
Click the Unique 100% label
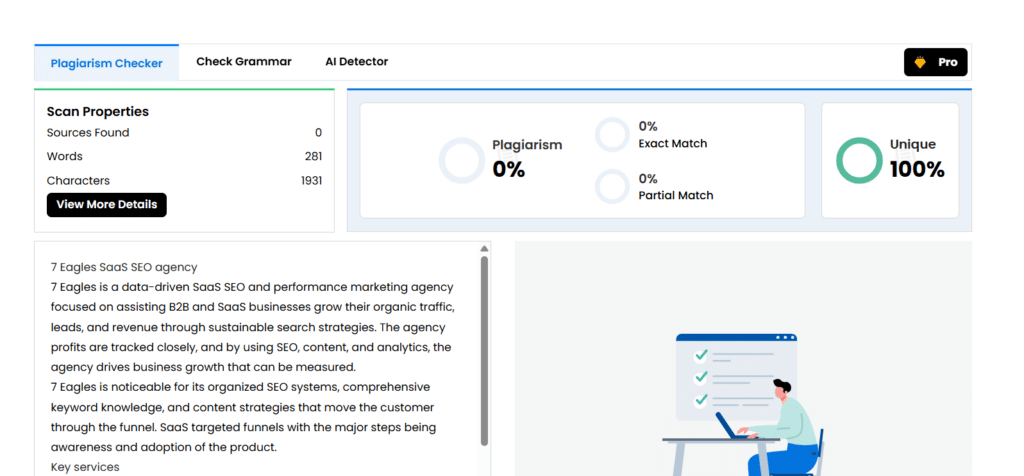point(916,160)
